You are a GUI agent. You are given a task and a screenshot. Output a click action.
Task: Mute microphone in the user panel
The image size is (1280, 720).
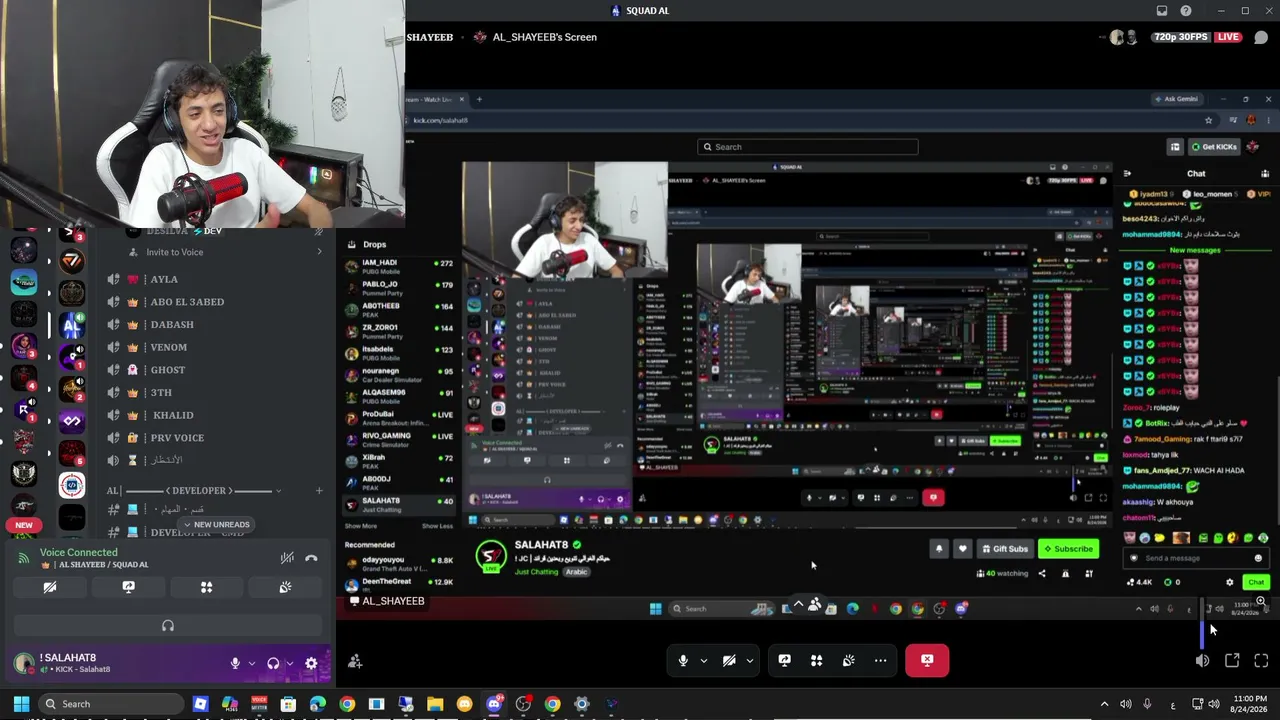pyautogui.click(x=235, y=663)
